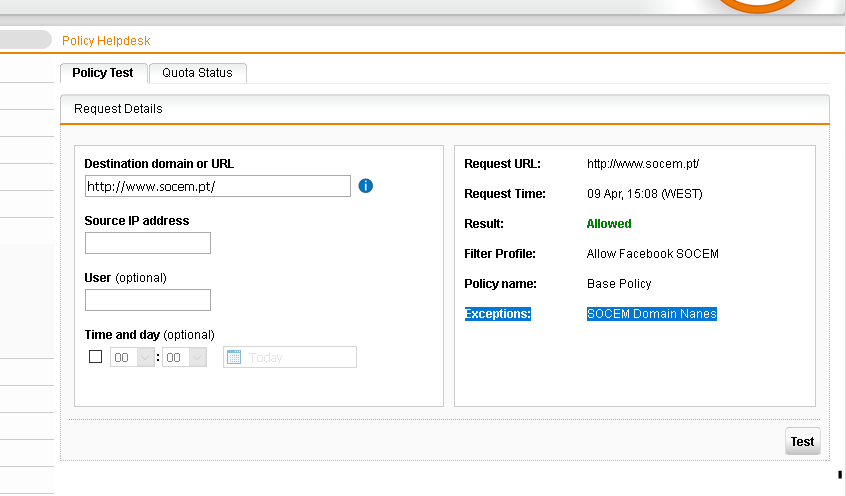Click the Test button

802,441
